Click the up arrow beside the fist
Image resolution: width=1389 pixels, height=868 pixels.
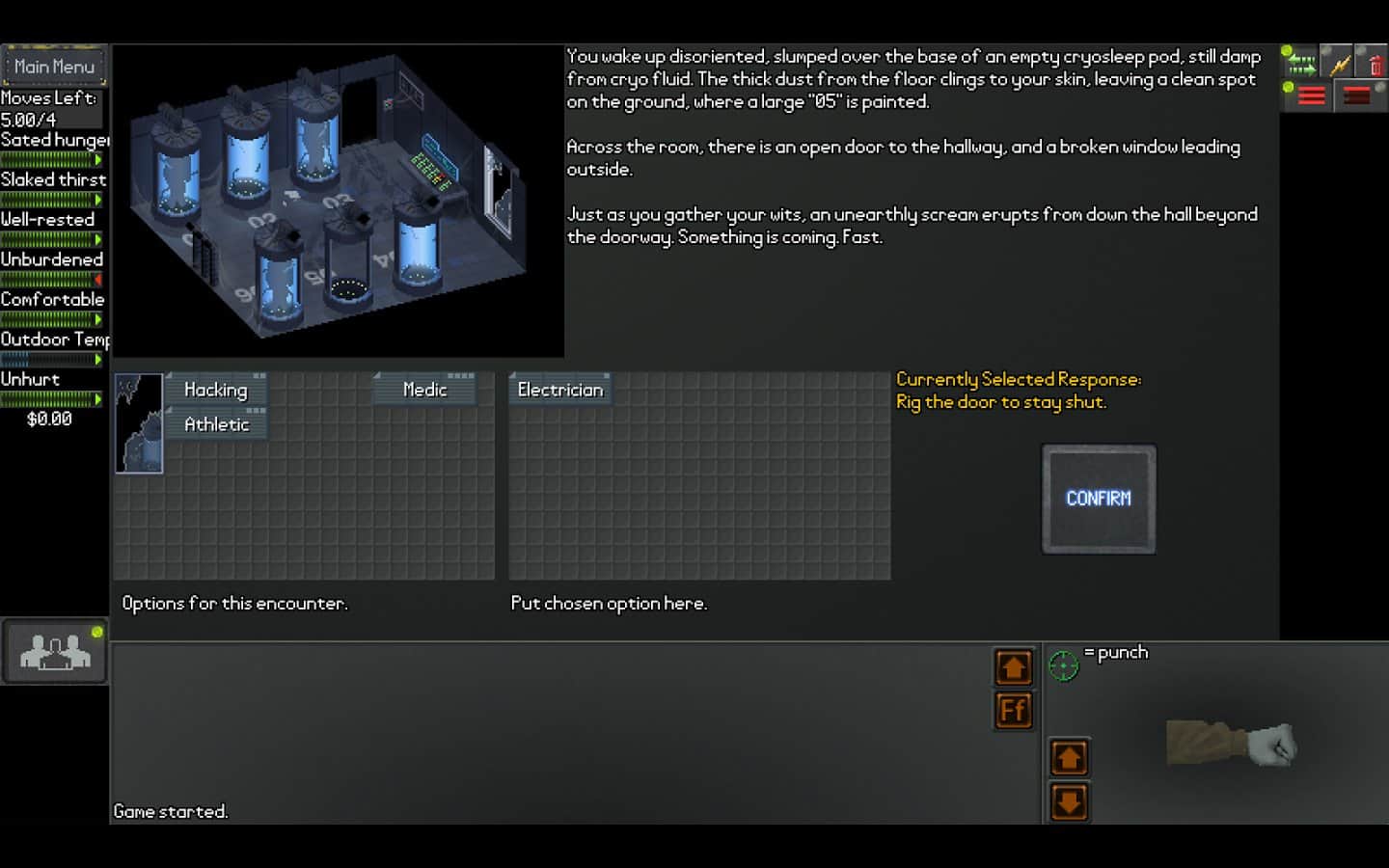(x=1068, y=758)
